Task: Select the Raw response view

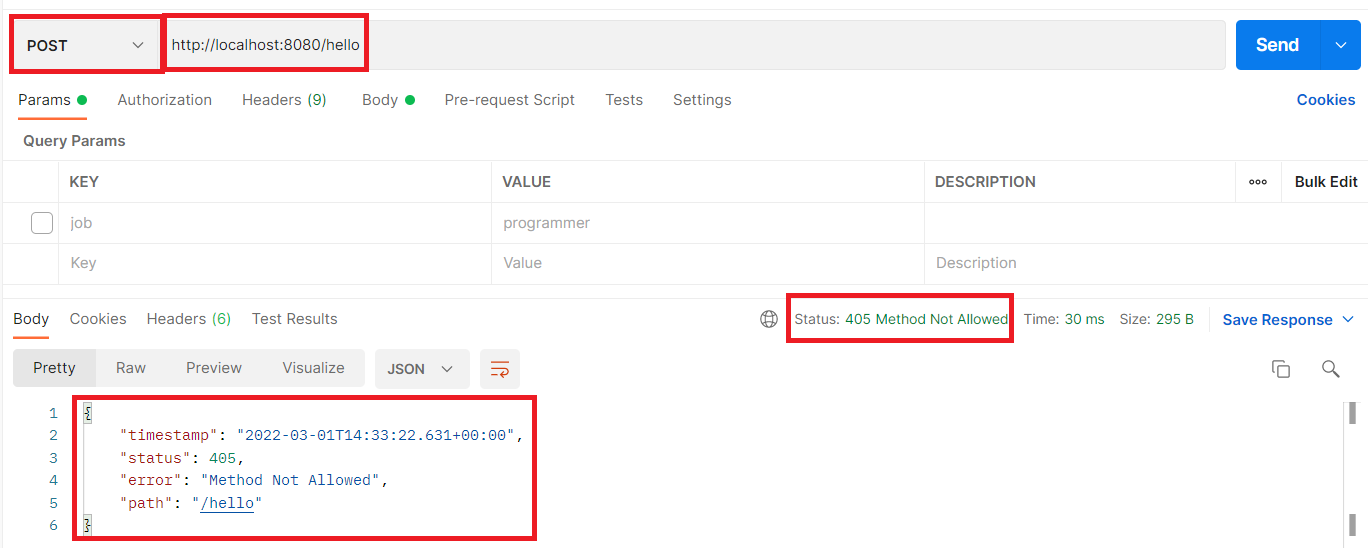Action: click(x=131, y=368)
